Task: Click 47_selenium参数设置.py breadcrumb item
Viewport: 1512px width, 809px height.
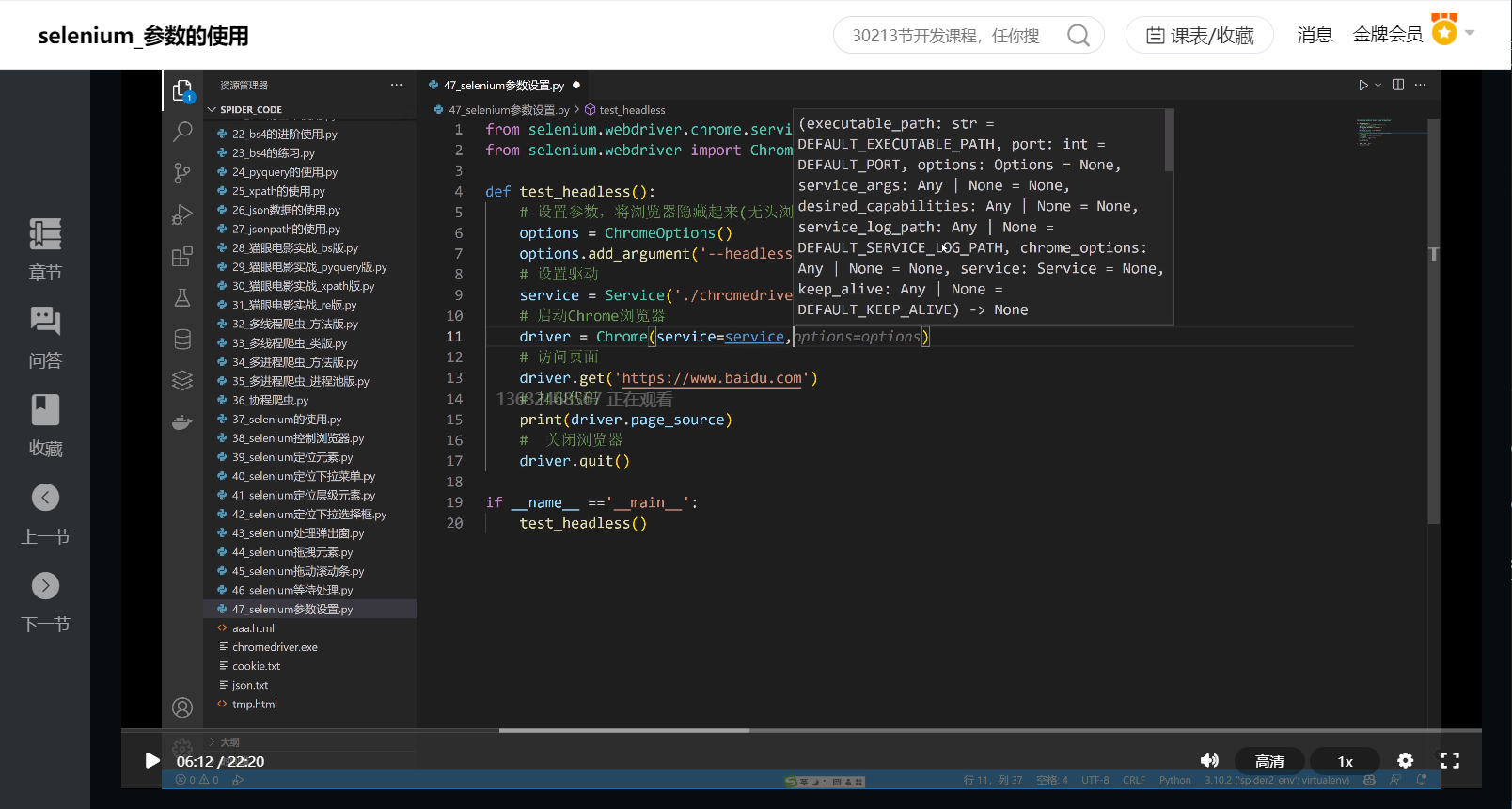Action: (509, 110)
